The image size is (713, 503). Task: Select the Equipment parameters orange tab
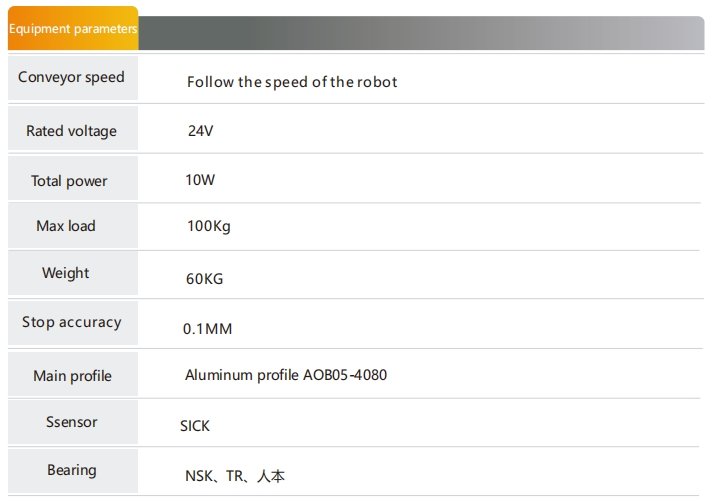tap(73, 28)
